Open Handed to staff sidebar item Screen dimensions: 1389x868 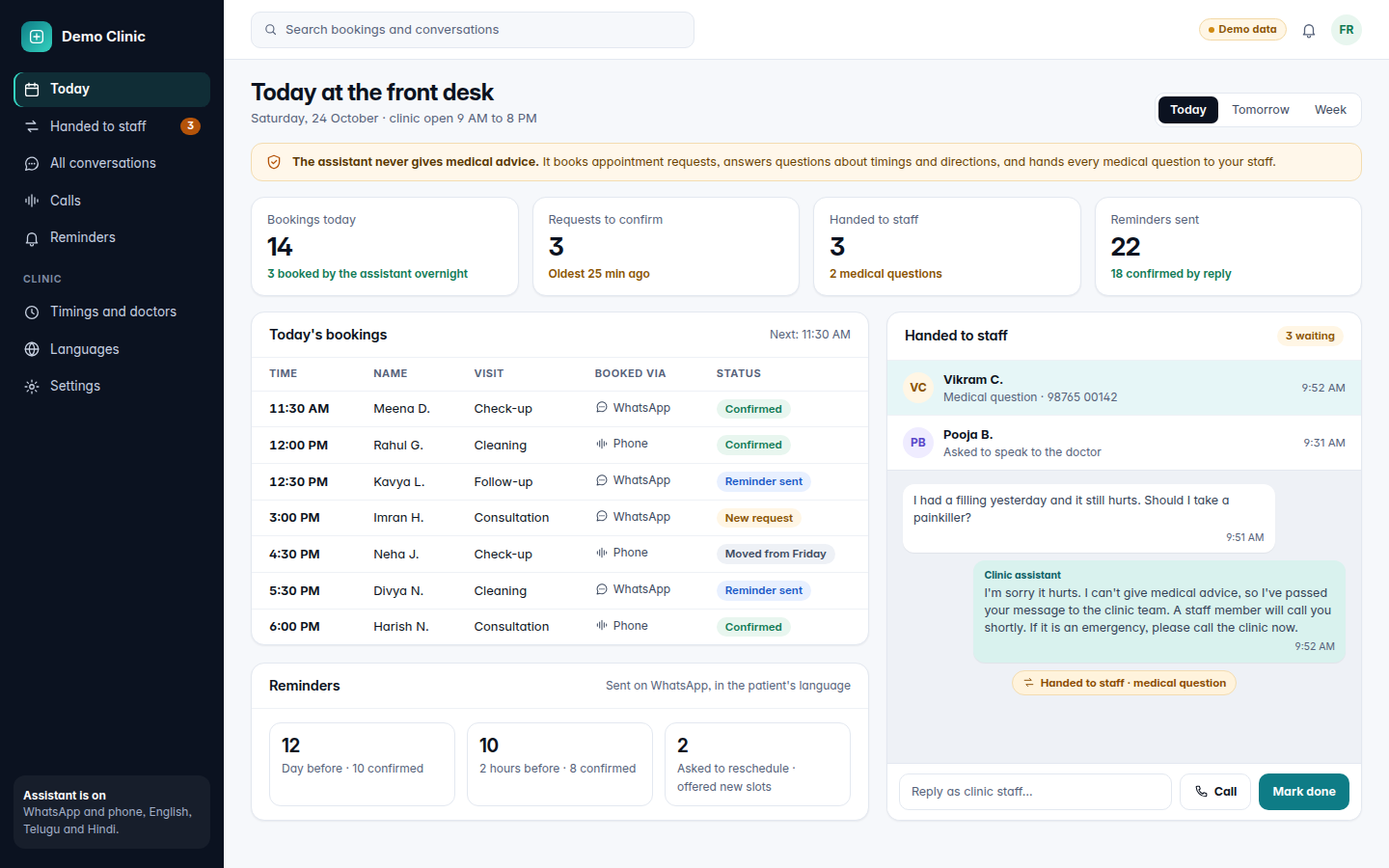coord(112,126)
